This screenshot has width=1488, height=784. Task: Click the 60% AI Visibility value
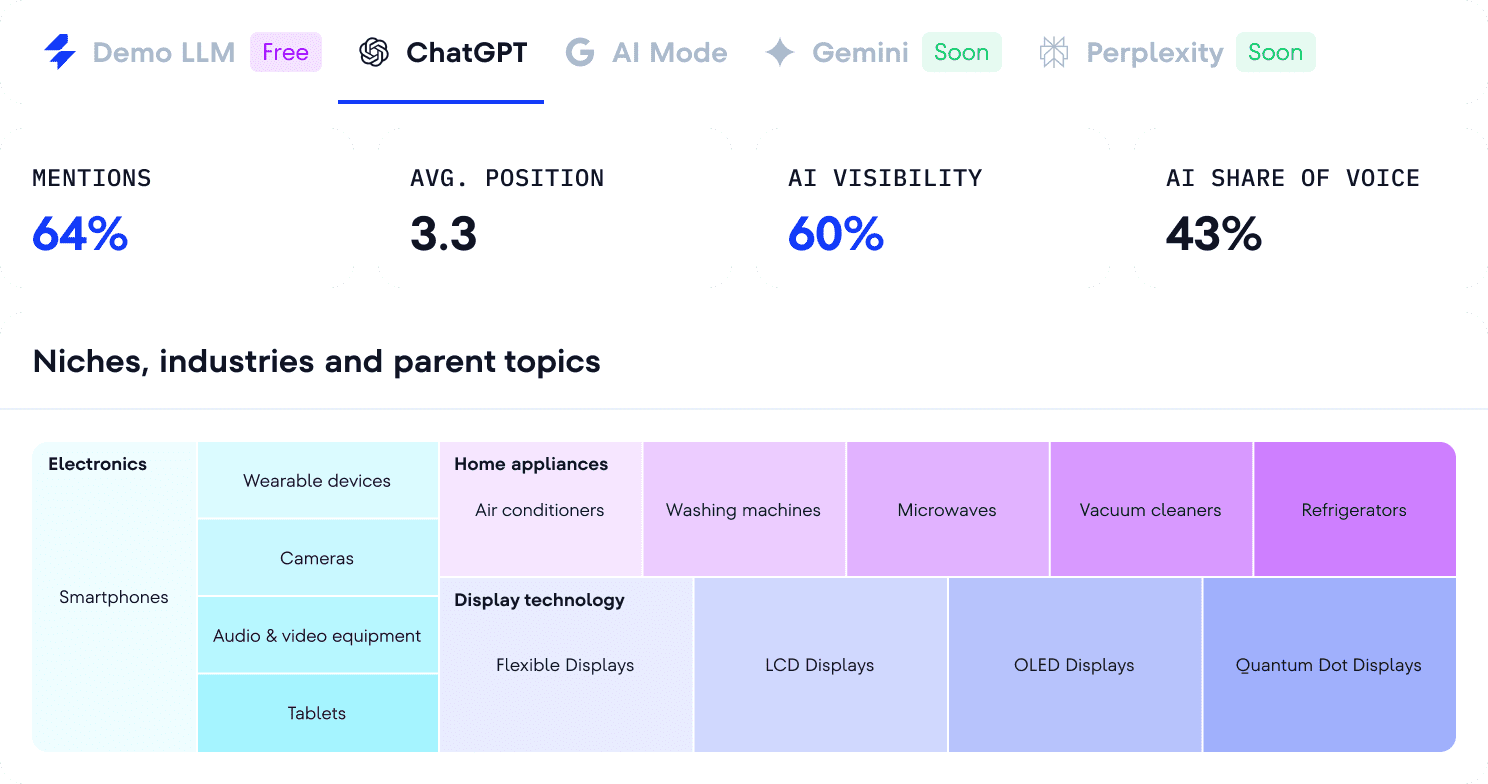tap(836, 234)
